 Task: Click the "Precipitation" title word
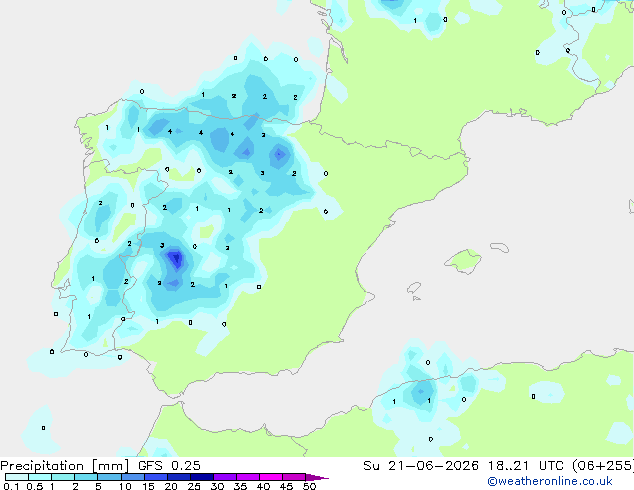(42, 466)
